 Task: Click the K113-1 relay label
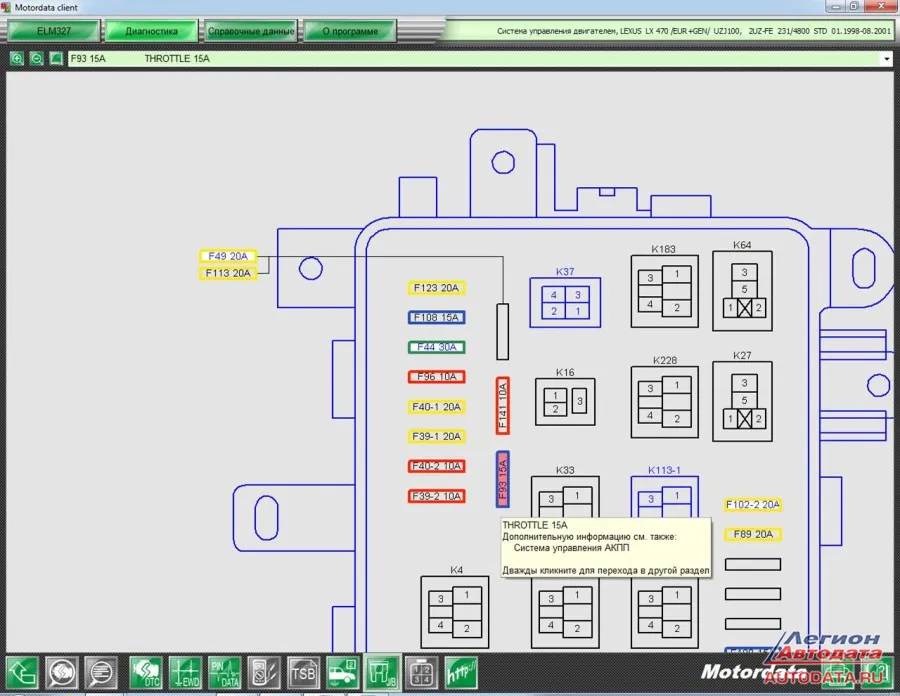tap(664, 470)
